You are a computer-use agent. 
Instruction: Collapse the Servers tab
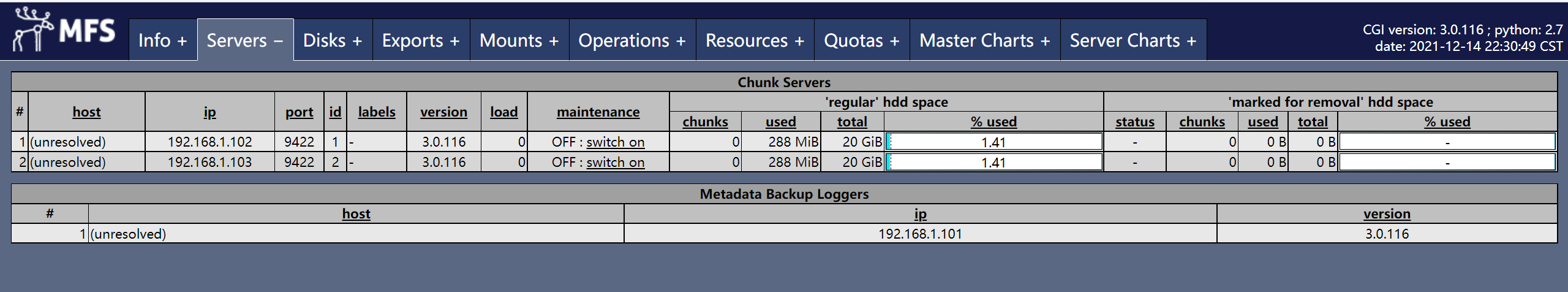(245, 40)
